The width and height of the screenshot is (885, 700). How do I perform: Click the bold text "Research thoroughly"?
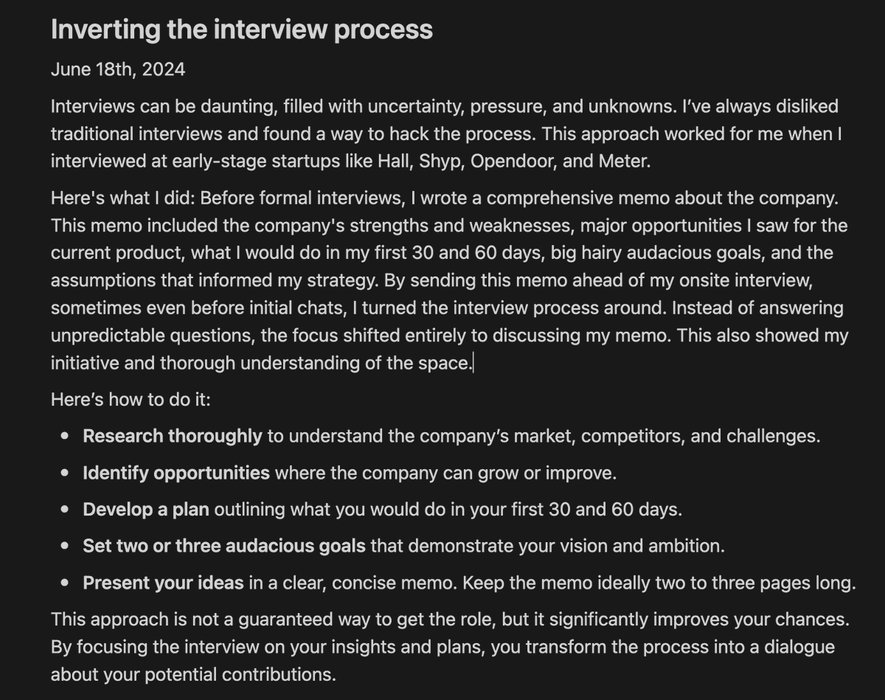[172, 436]
